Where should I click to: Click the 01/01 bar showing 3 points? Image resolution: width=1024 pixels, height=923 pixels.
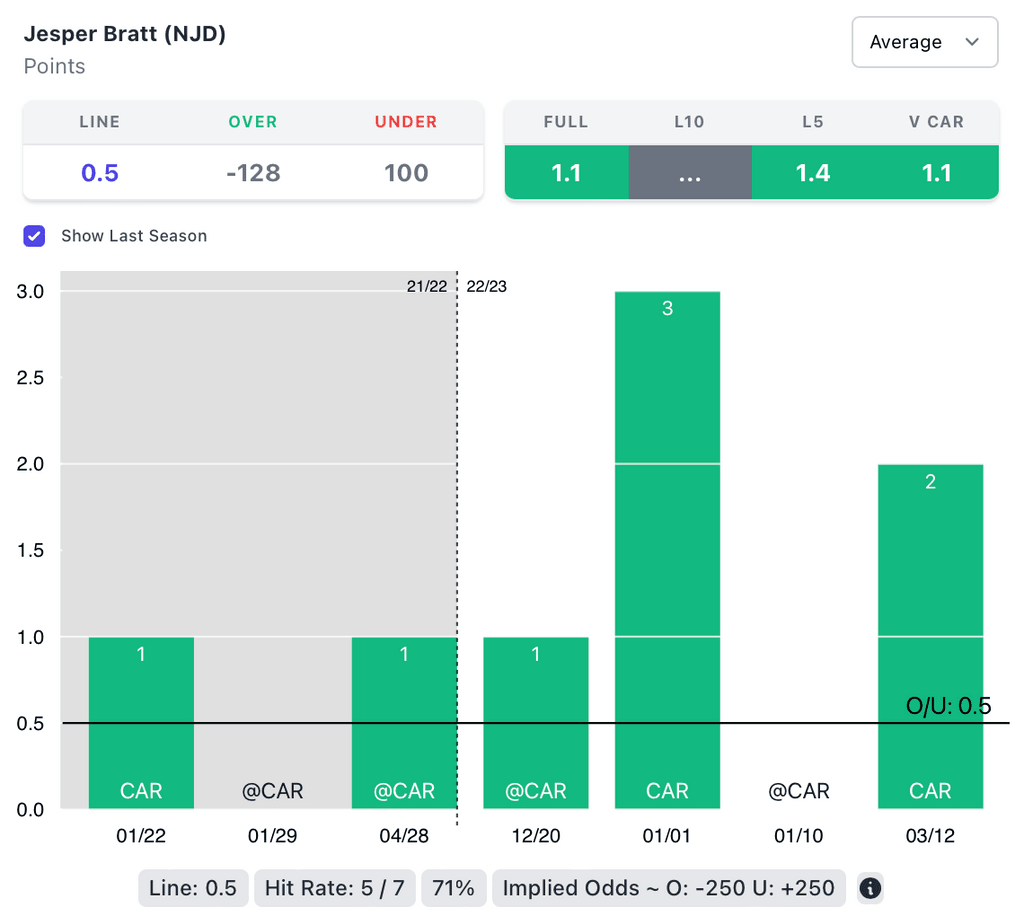pos(667,550)
